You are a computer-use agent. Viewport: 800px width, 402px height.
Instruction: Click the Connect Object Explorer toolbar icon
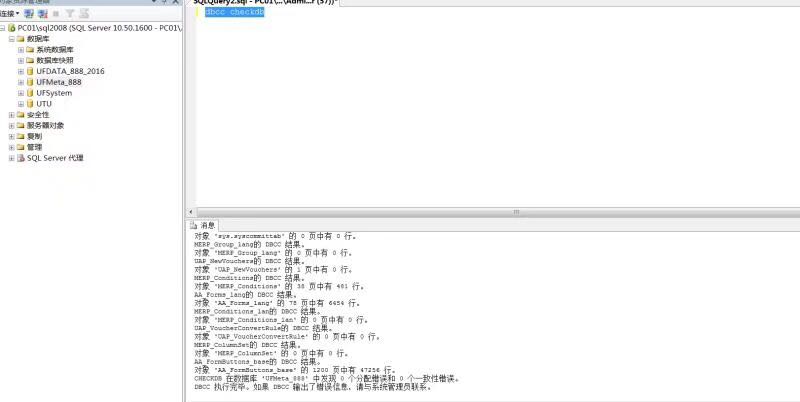tap(29, 13)
